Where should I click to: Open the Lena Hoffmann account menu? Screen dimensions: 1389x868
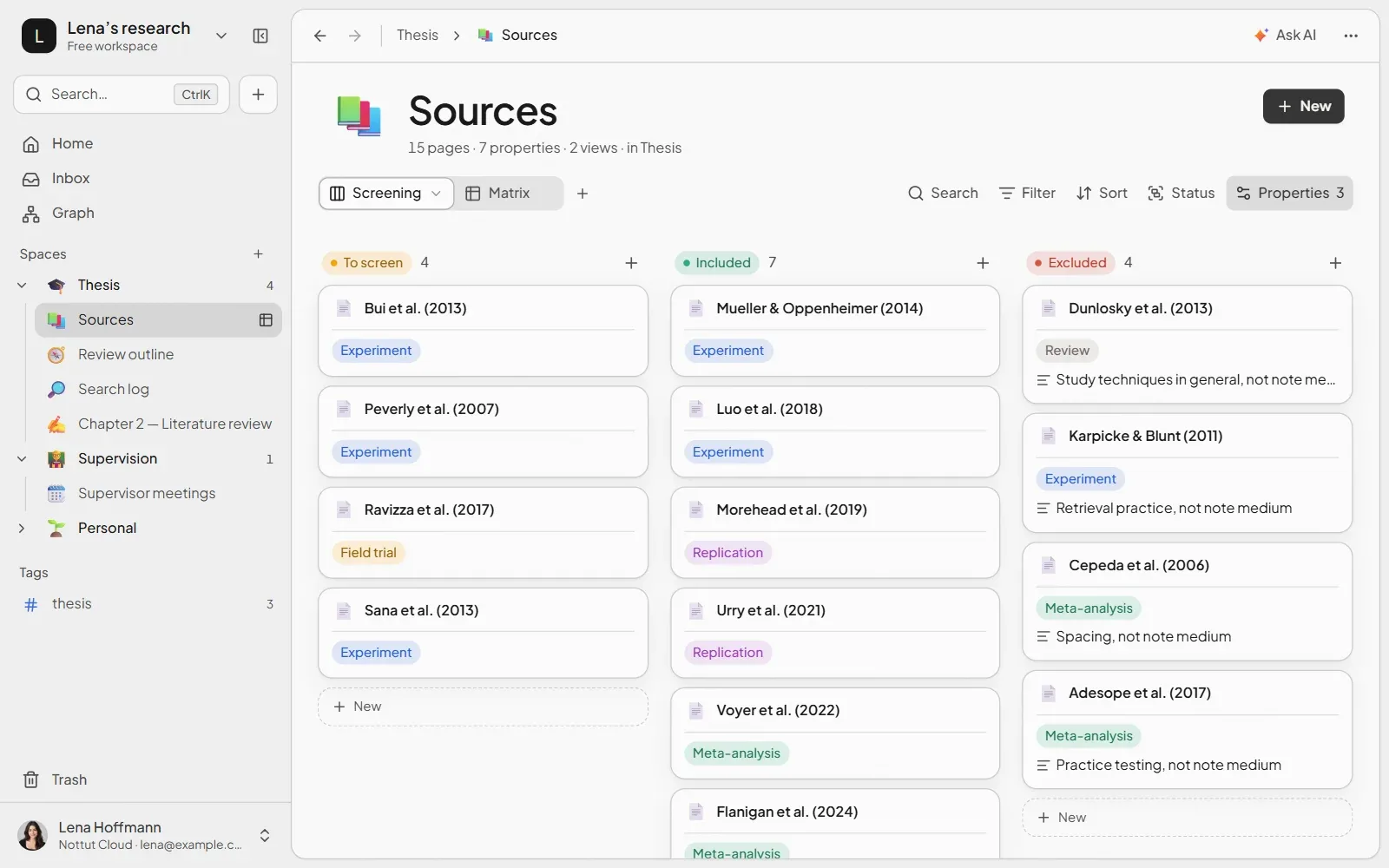pos(146,835)
